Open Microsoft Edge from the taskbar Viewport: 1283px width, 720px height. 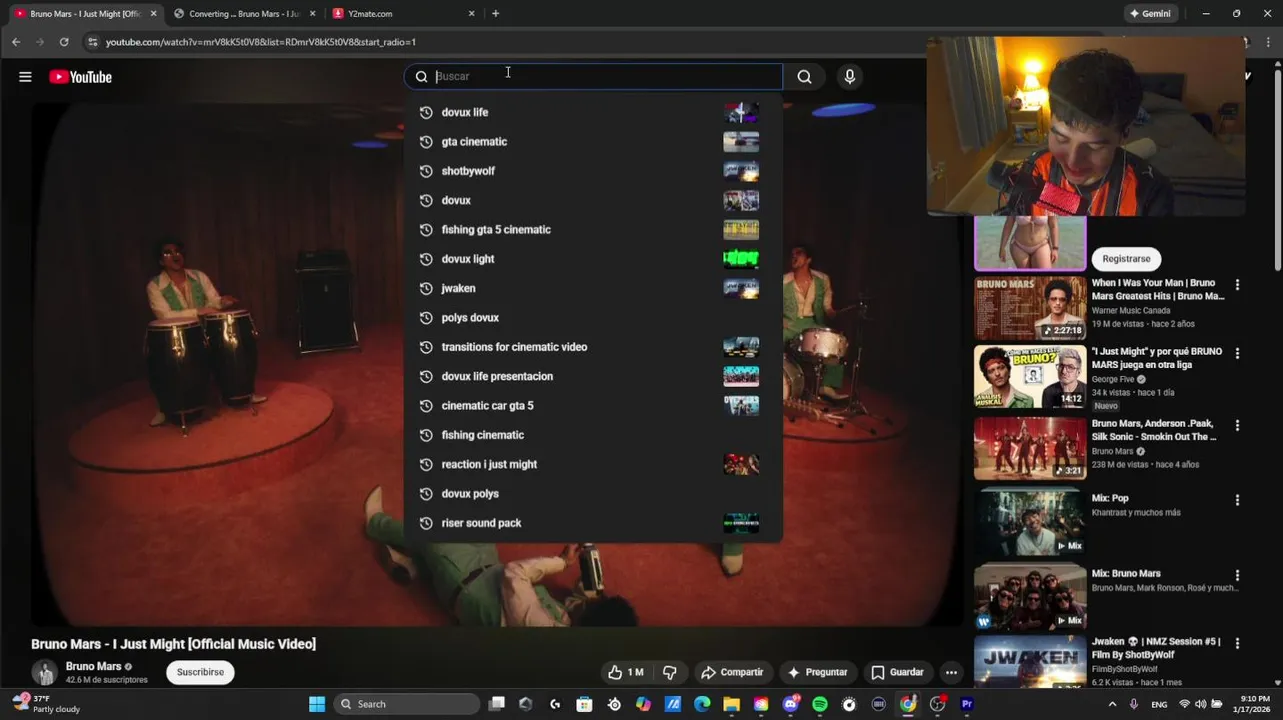point(702,704)
